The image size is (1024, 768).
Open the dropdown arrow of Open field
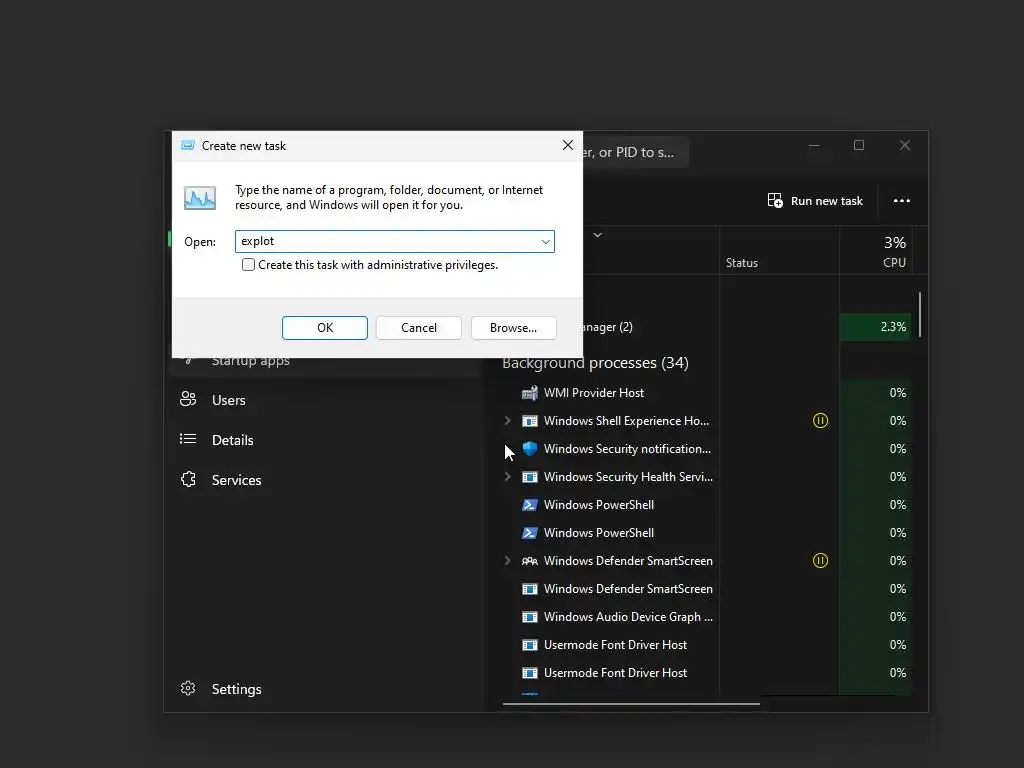(x=545, y=242)
